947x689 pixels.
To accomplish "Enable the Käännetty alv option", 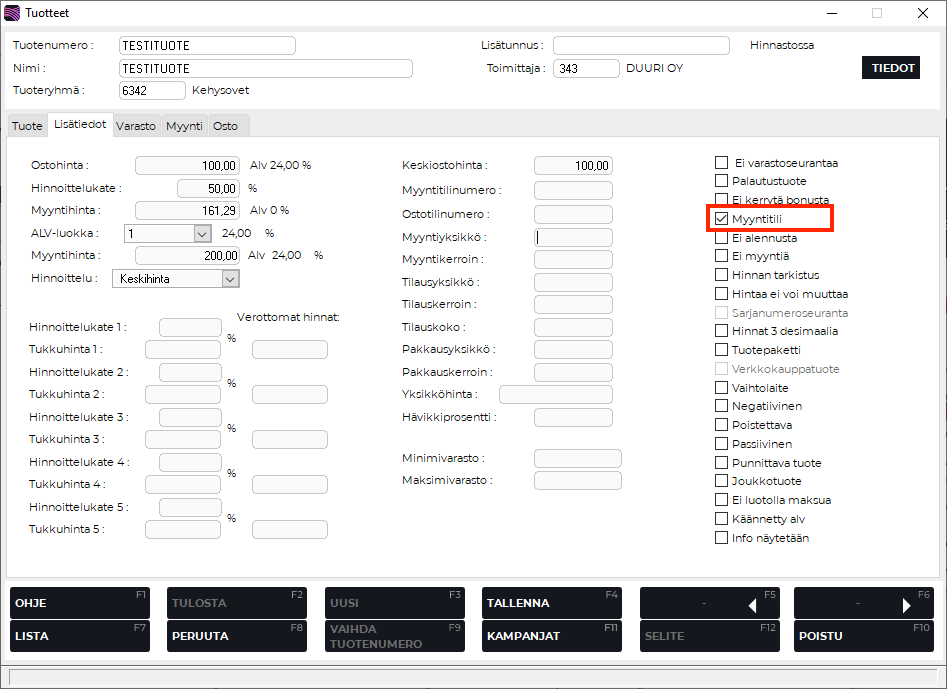I will tap(722, 519).
